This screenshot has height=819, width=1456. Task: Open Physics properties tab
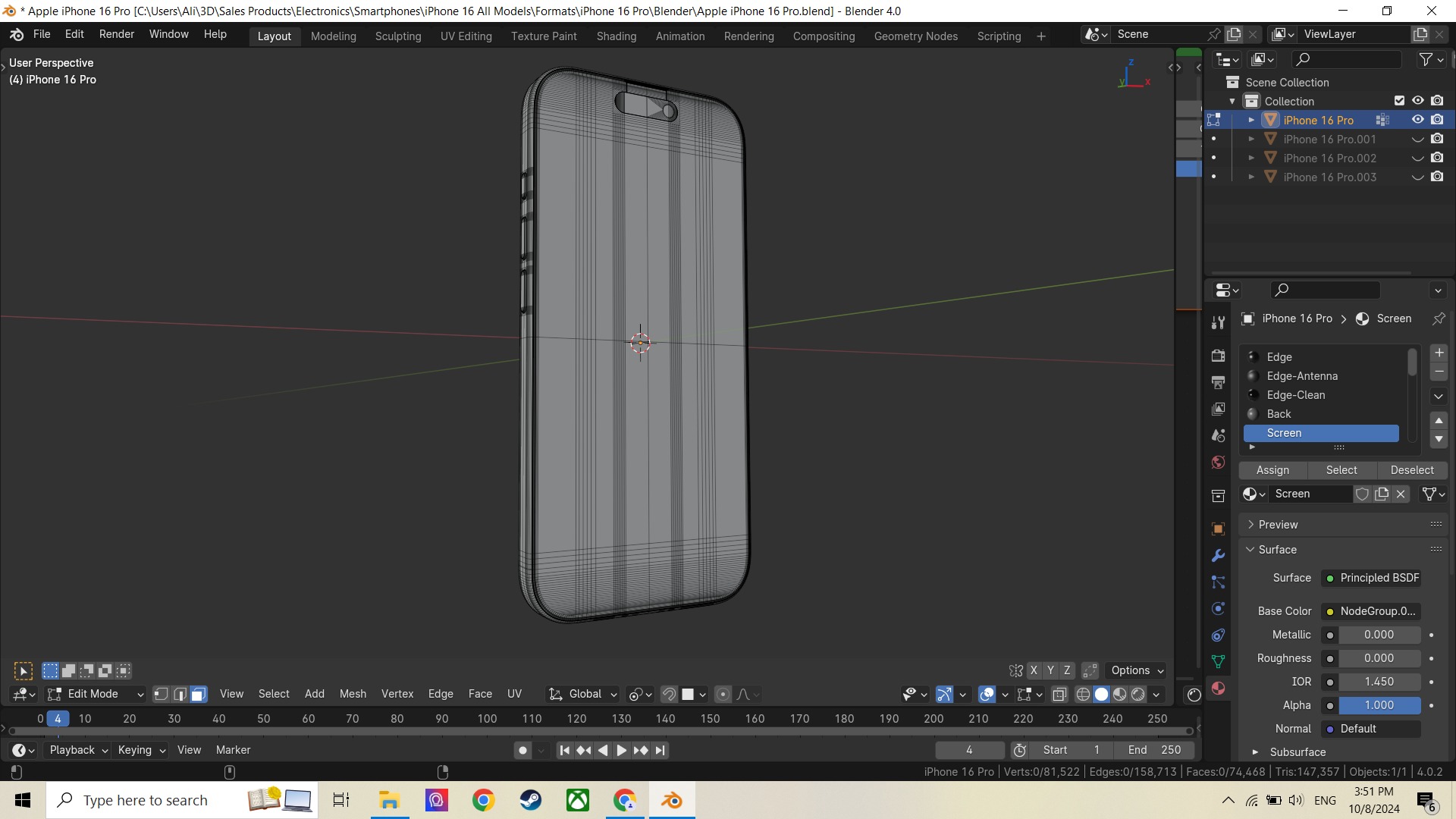click(1218, 608)
